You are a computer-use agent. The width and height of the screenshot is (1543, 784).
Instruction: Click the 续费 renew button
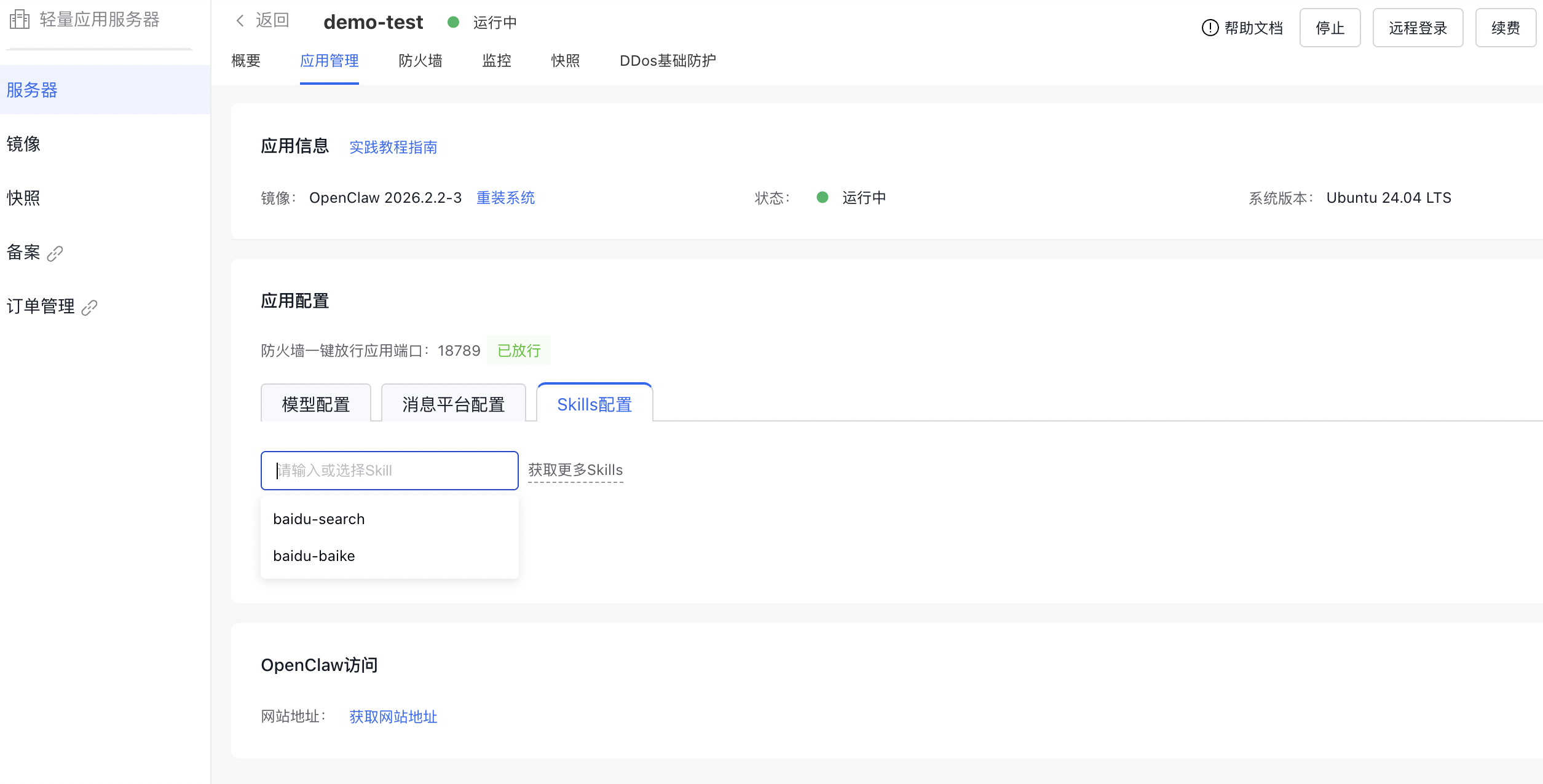pos(1506,28)
